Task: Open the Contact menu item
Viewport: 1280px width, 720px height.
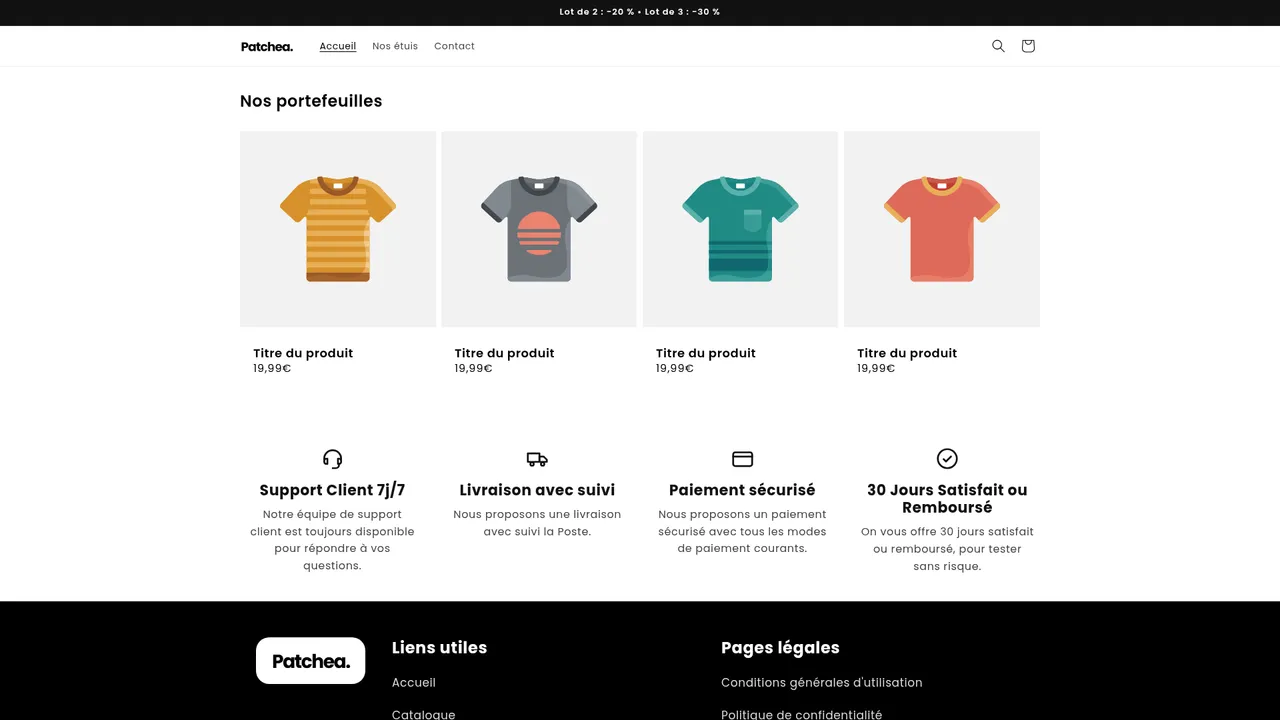Action: coord(454,46)
